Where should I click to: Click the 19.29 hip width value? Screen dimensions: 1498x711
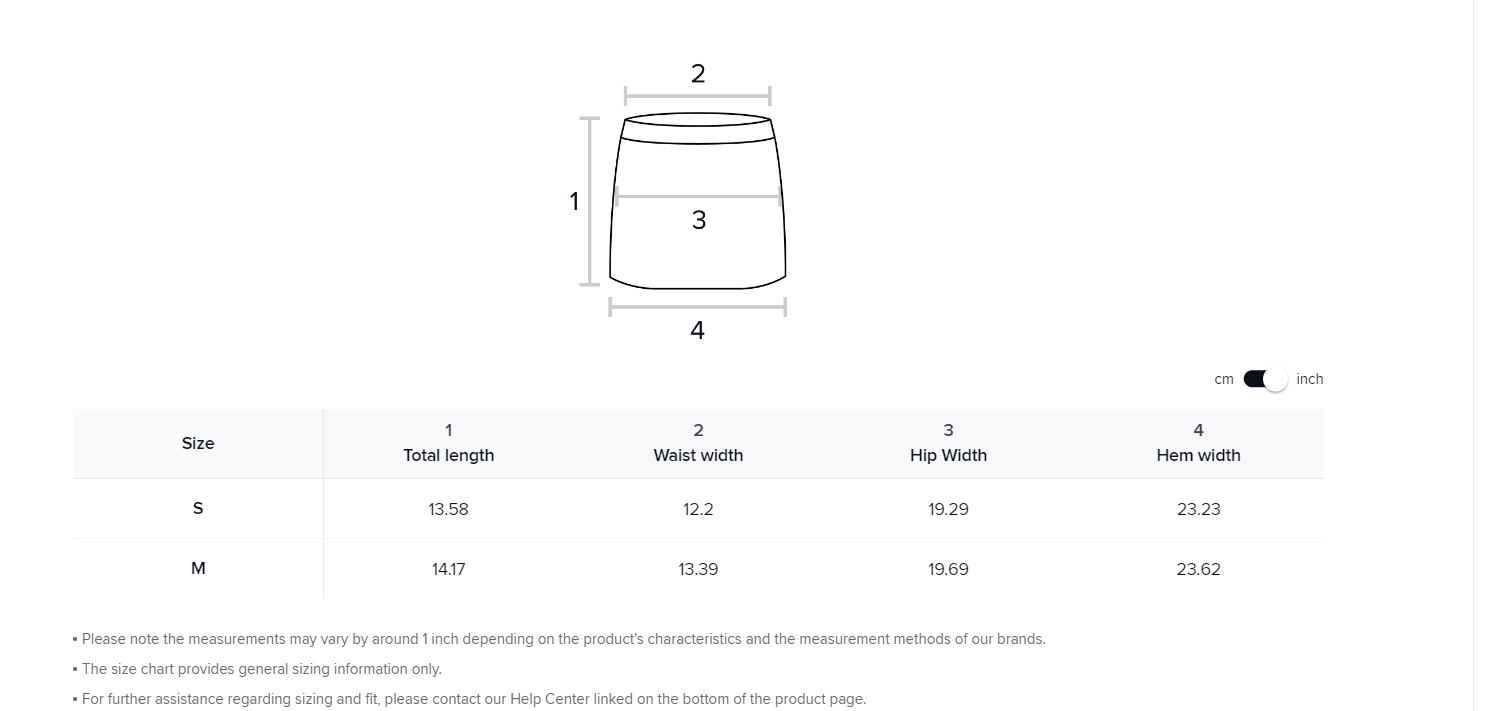point(948,509)
